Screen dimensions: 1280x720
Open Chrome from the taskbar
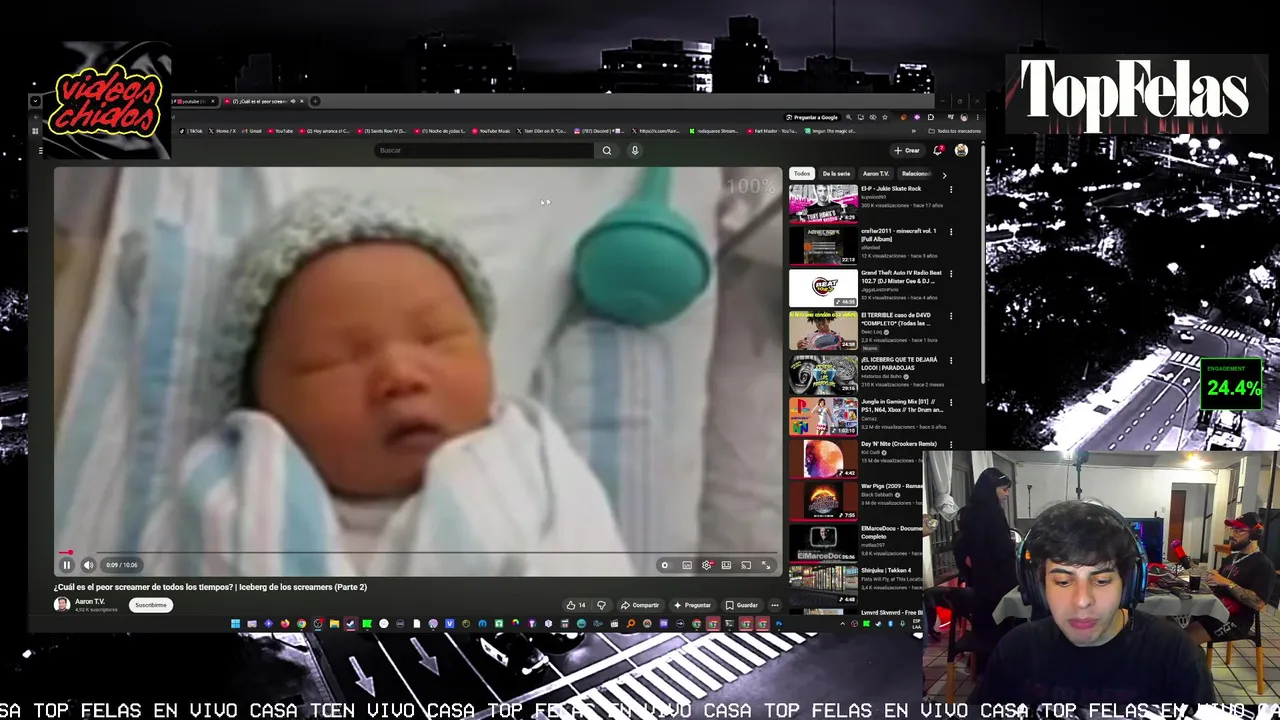coord(301,624)
